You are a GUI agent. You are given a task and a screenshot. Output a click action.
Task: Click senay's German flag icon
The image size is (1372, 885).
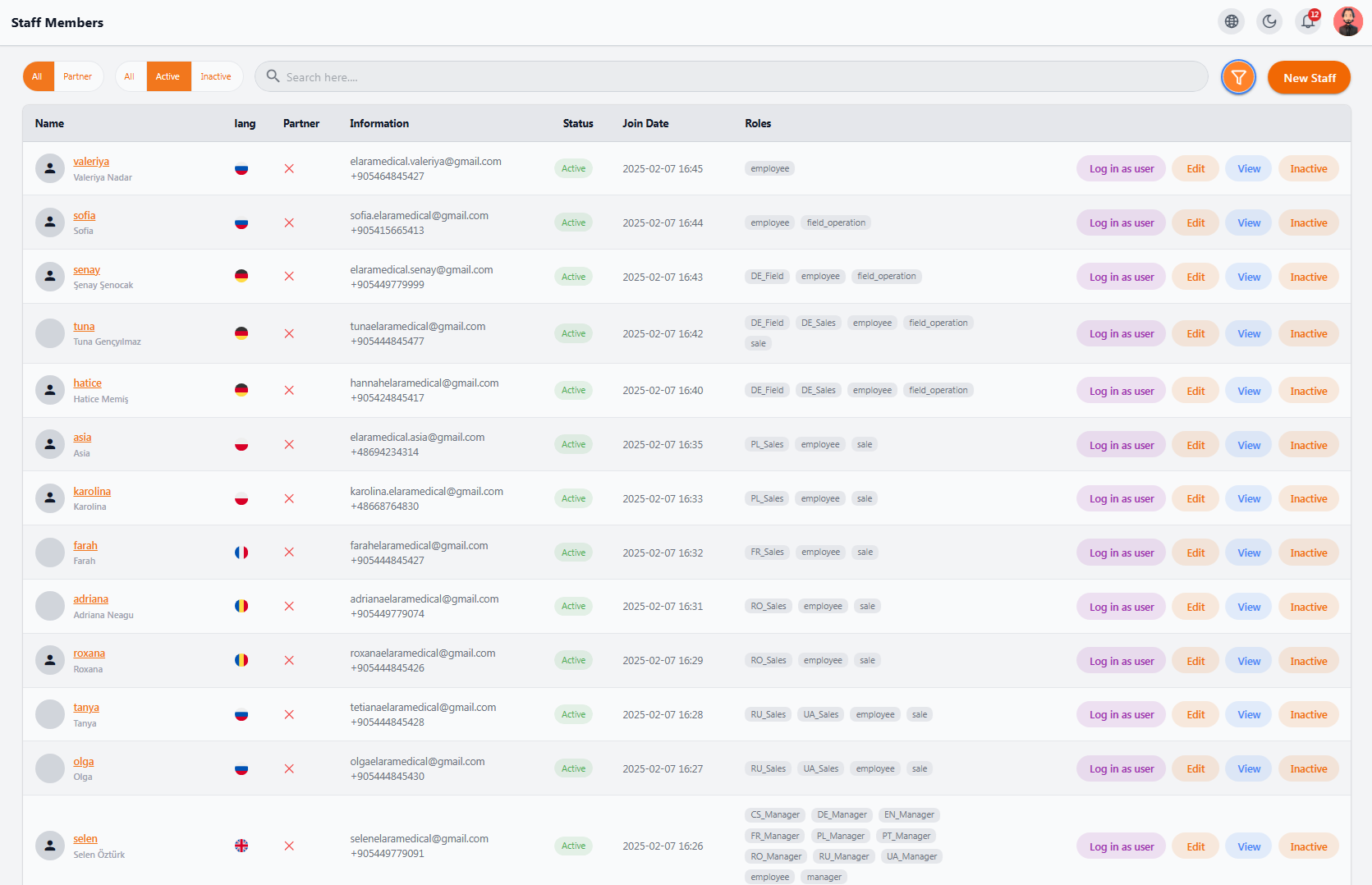tap(241, 276)
